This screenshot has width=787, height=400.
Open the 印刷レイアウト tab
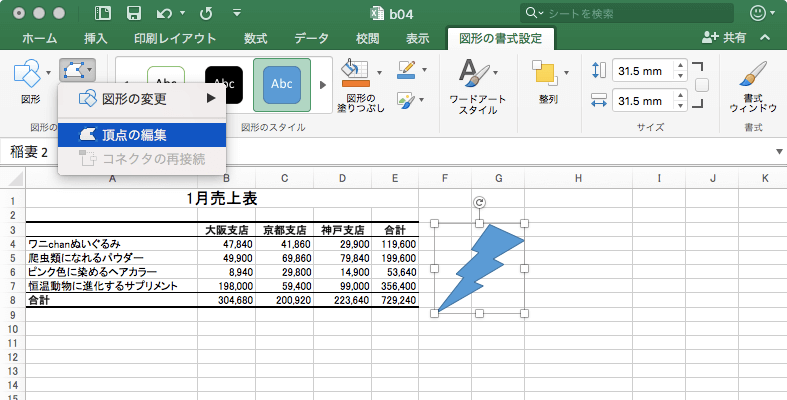(175, 38)
